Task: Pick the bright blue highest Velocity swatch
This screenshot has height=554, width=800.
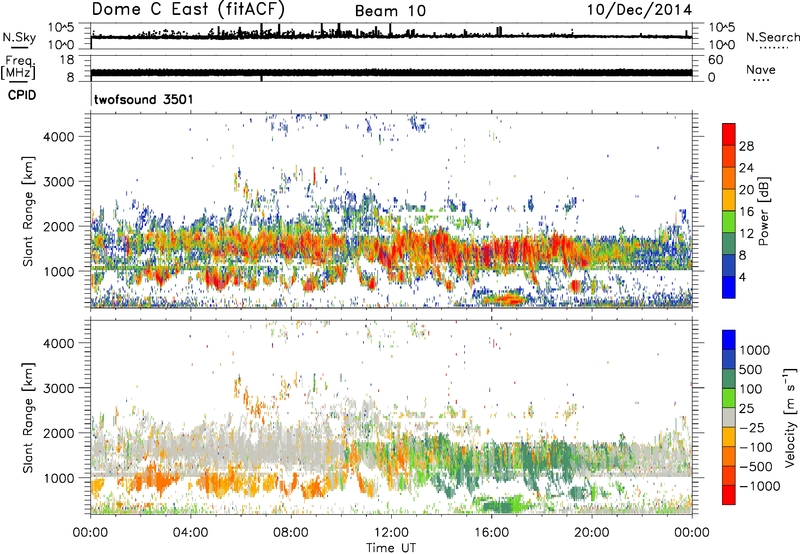Action: coord(729,339)
